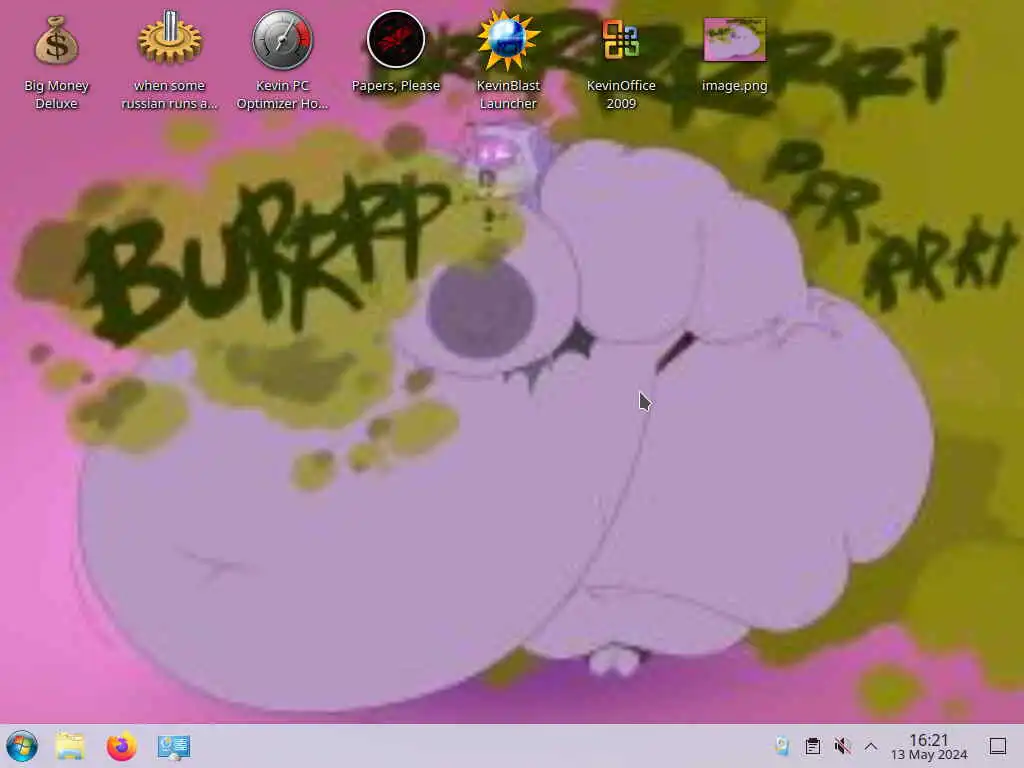This screenshot has width=1024, height=768.
Task: Open the Start menu orb
Action: 22,746
